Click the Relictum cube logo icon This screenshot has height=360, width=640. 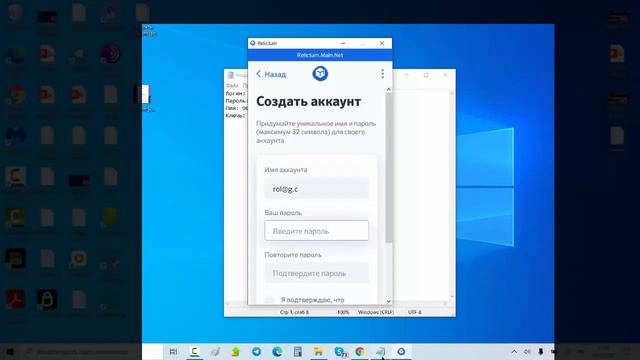click(320, 73)
